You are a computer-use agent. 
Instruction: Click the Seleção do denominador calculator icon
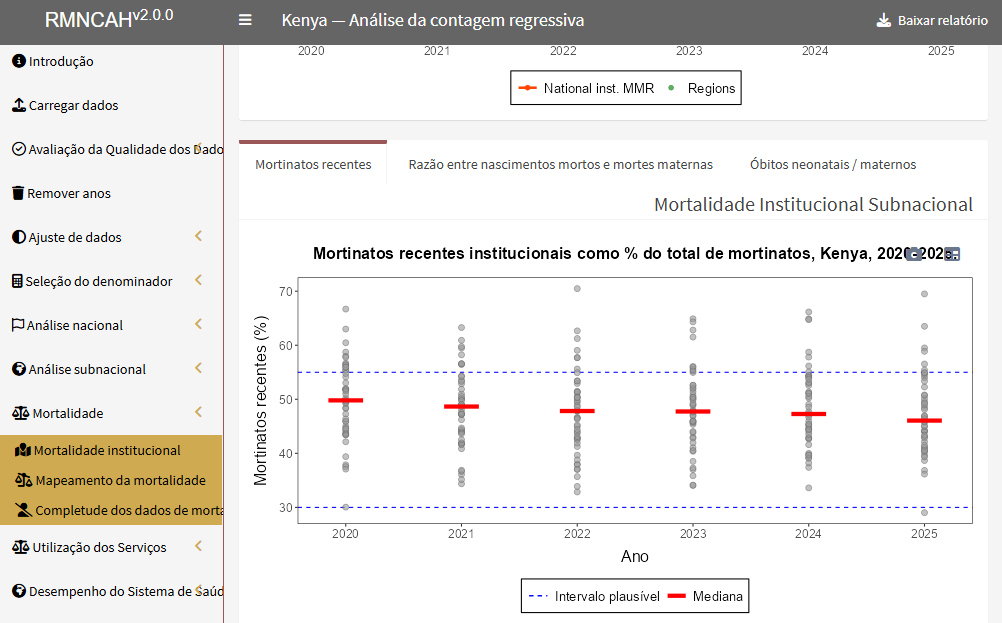(x=17, y=281)
